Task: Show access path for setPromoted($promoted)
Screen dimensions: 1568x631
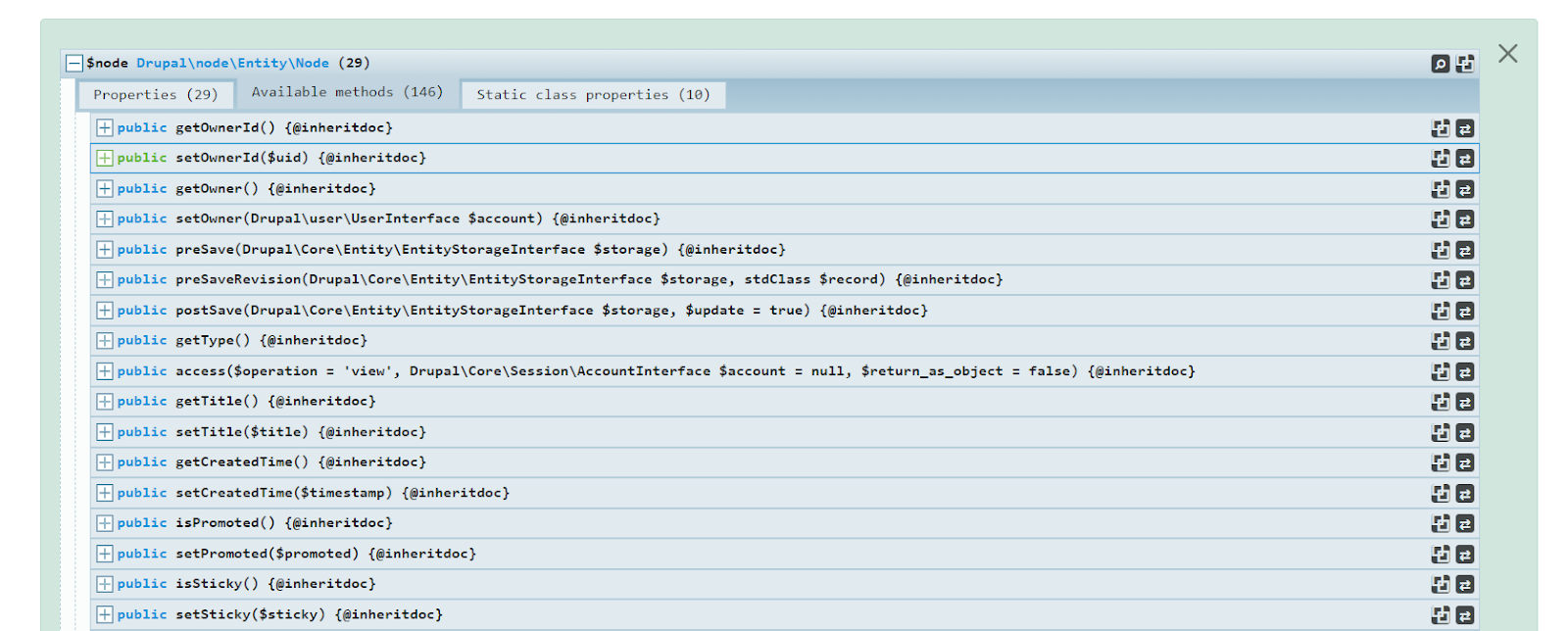Action: (x=1465, y=554)
